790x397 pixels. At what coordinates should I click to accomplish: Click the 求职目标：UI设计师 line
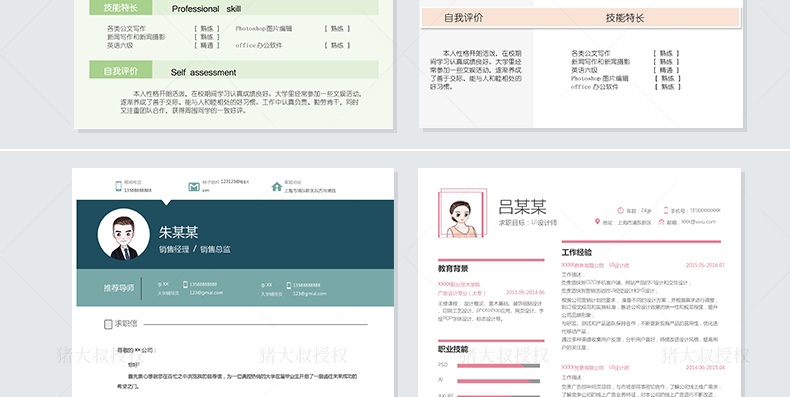pos(528,223)
